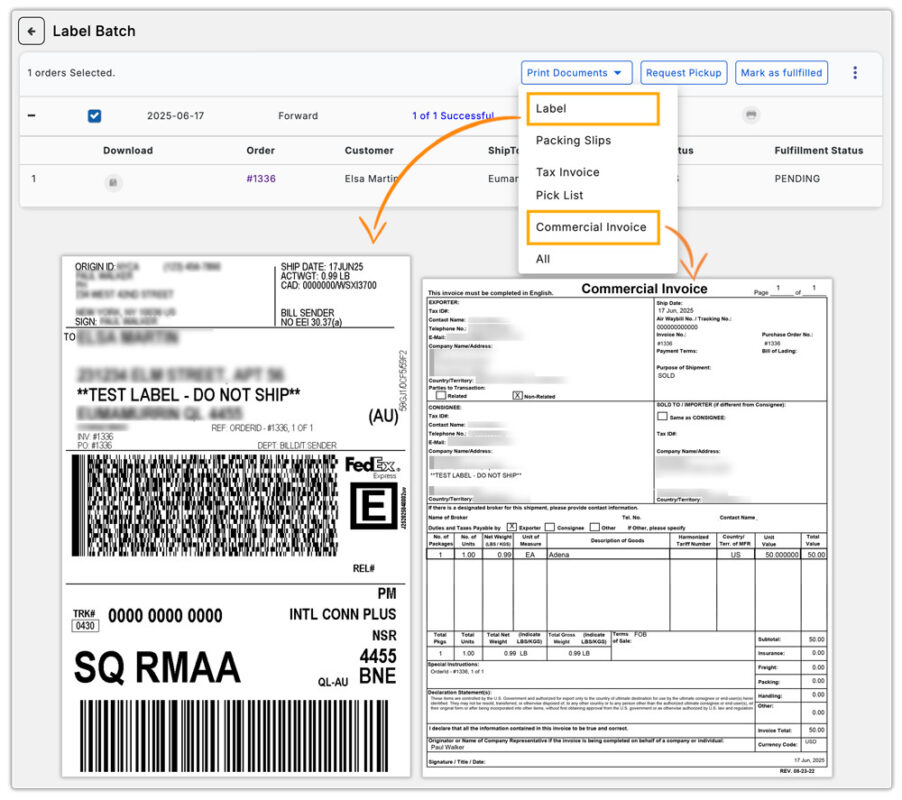This screenshot has width=902, height=800.
Task: Click the Label Batch page title
Action: (x=94, y=31)
